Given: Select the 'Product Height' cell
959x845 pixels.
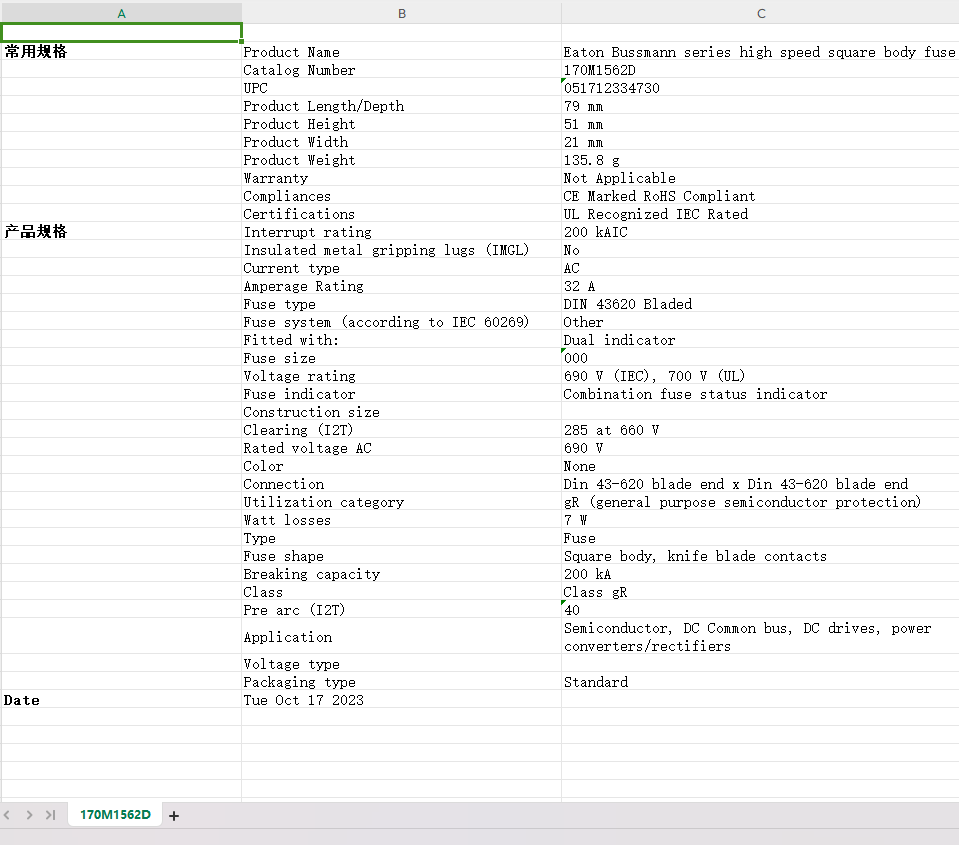Looking at the screenshot, I should tap(401, 124).
